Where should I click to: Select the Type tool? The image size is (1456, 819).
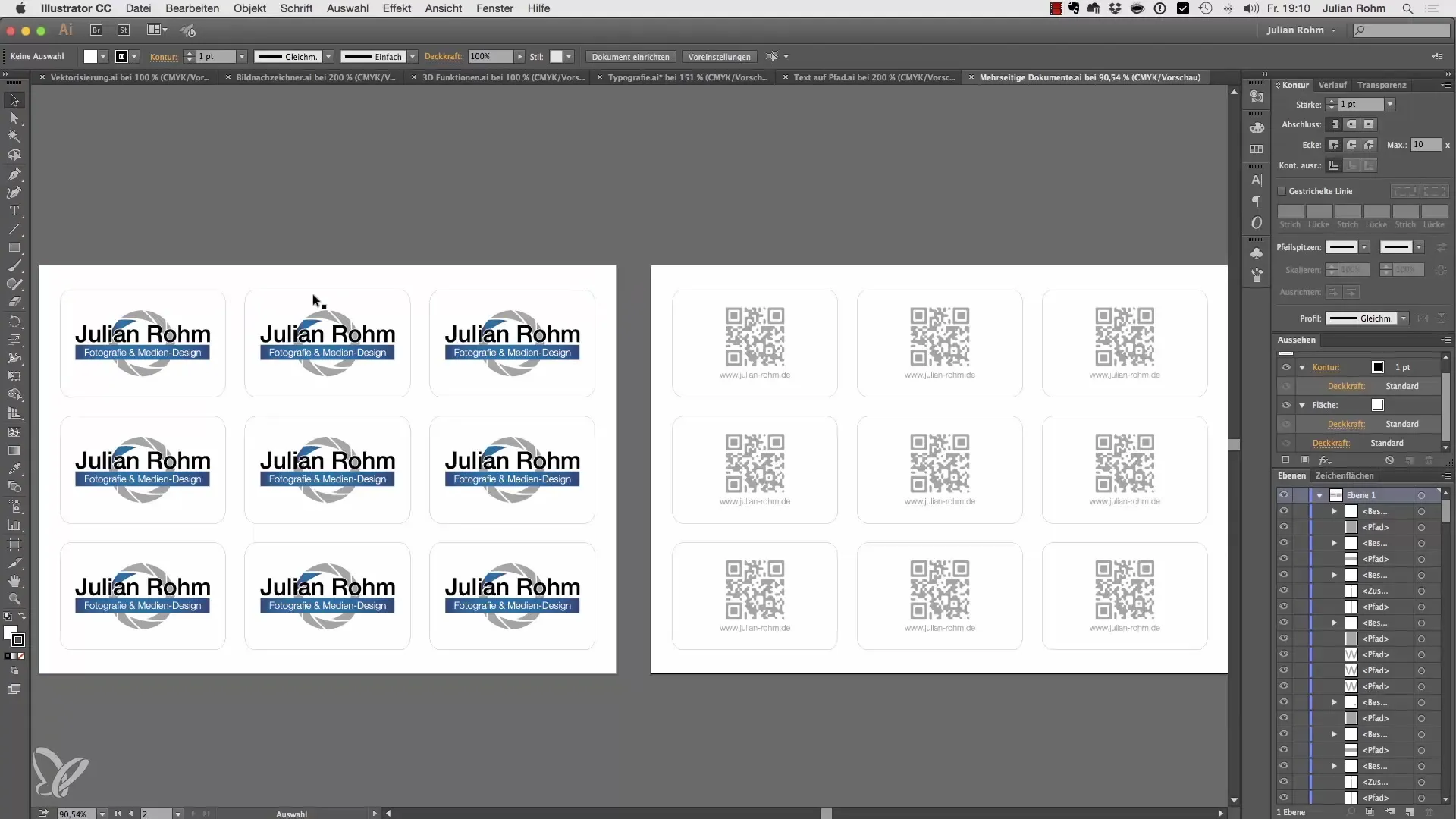[14, 211]
